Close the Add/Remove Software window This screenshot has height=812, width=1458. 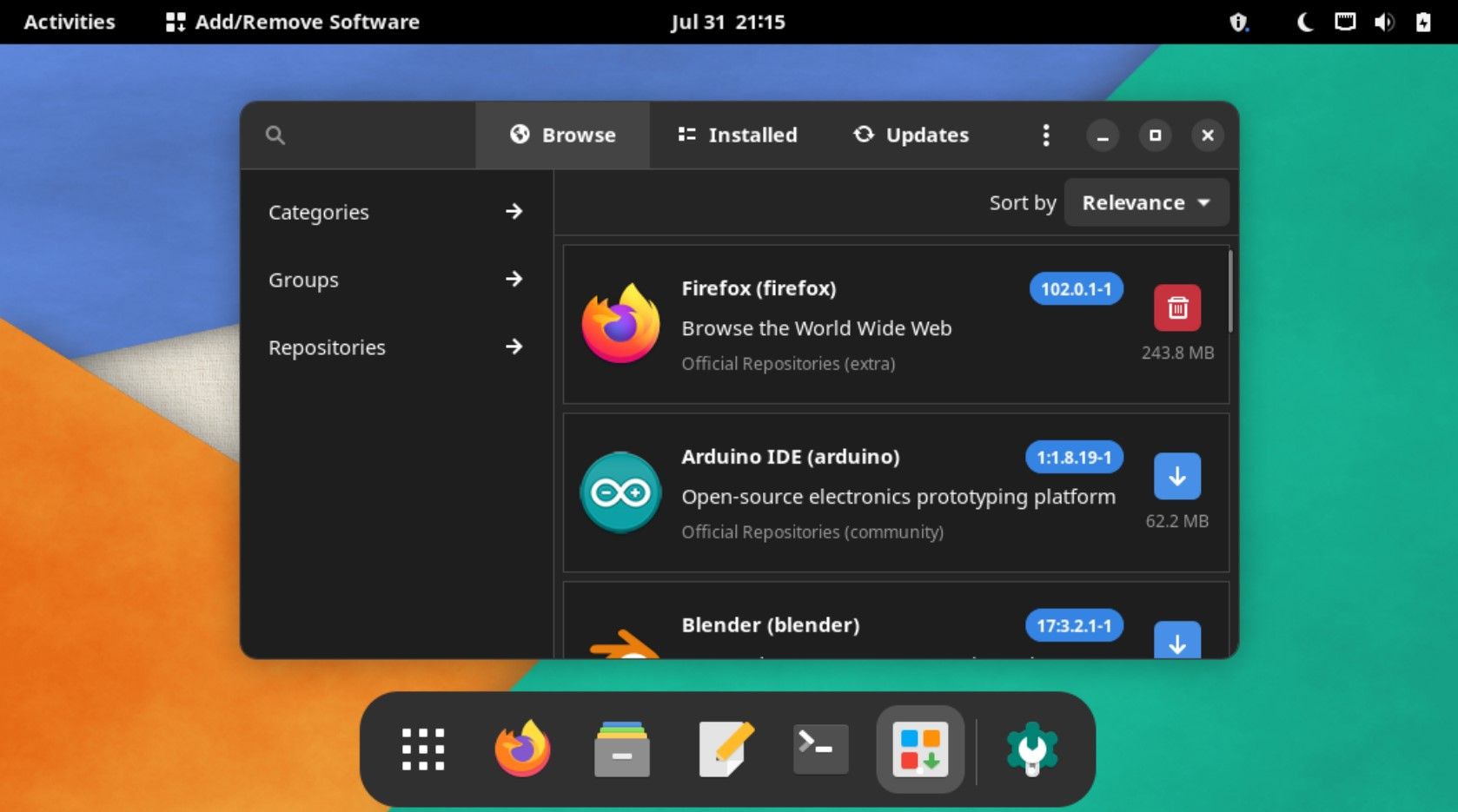click(x=1208, y=135)
